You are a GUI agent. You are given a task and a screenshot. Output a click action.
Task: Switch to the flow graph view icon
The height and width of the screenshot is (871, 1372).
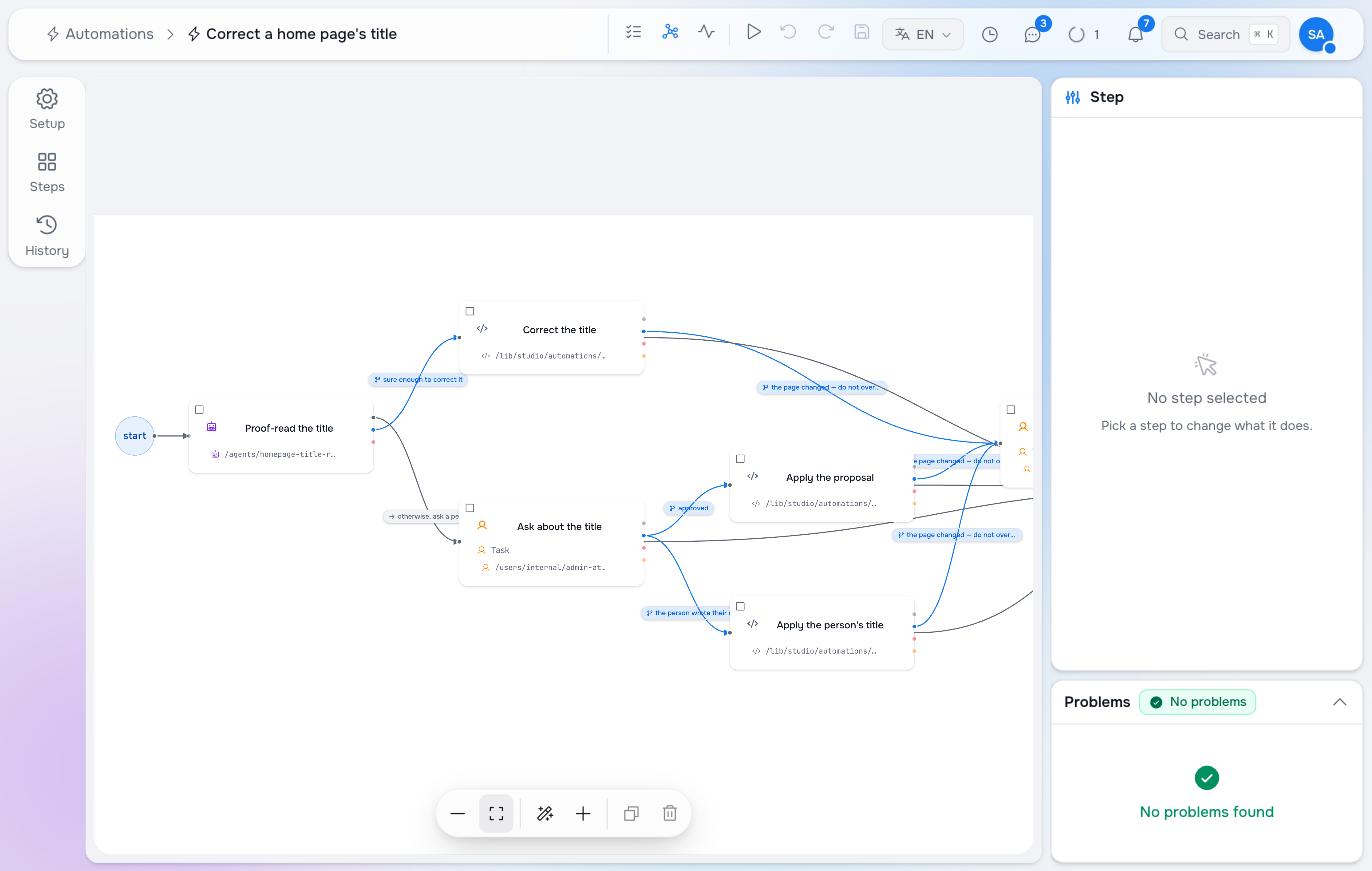[x=670, y=33]
